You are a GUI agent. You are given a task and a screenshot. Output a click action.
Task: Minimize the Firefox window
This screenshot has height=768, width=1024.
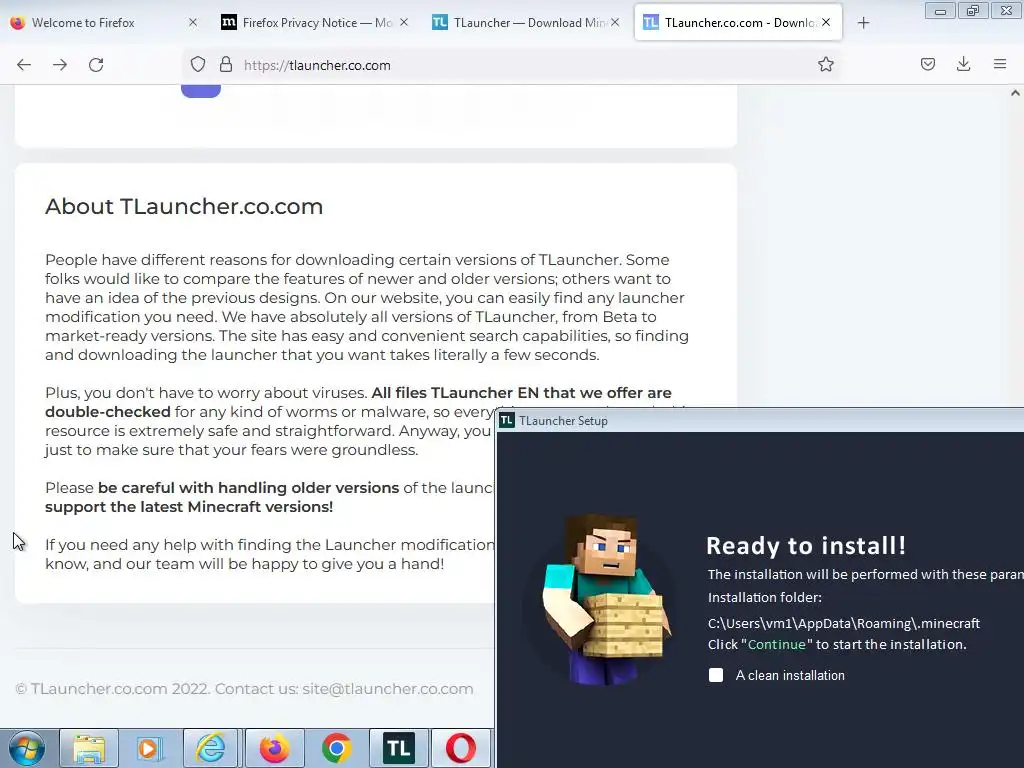tap(940, 10)
